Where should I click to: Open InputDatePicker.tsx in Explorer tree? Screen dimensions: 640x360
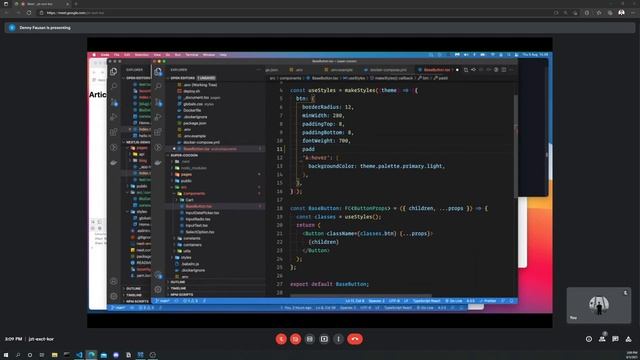pos(202,213)
